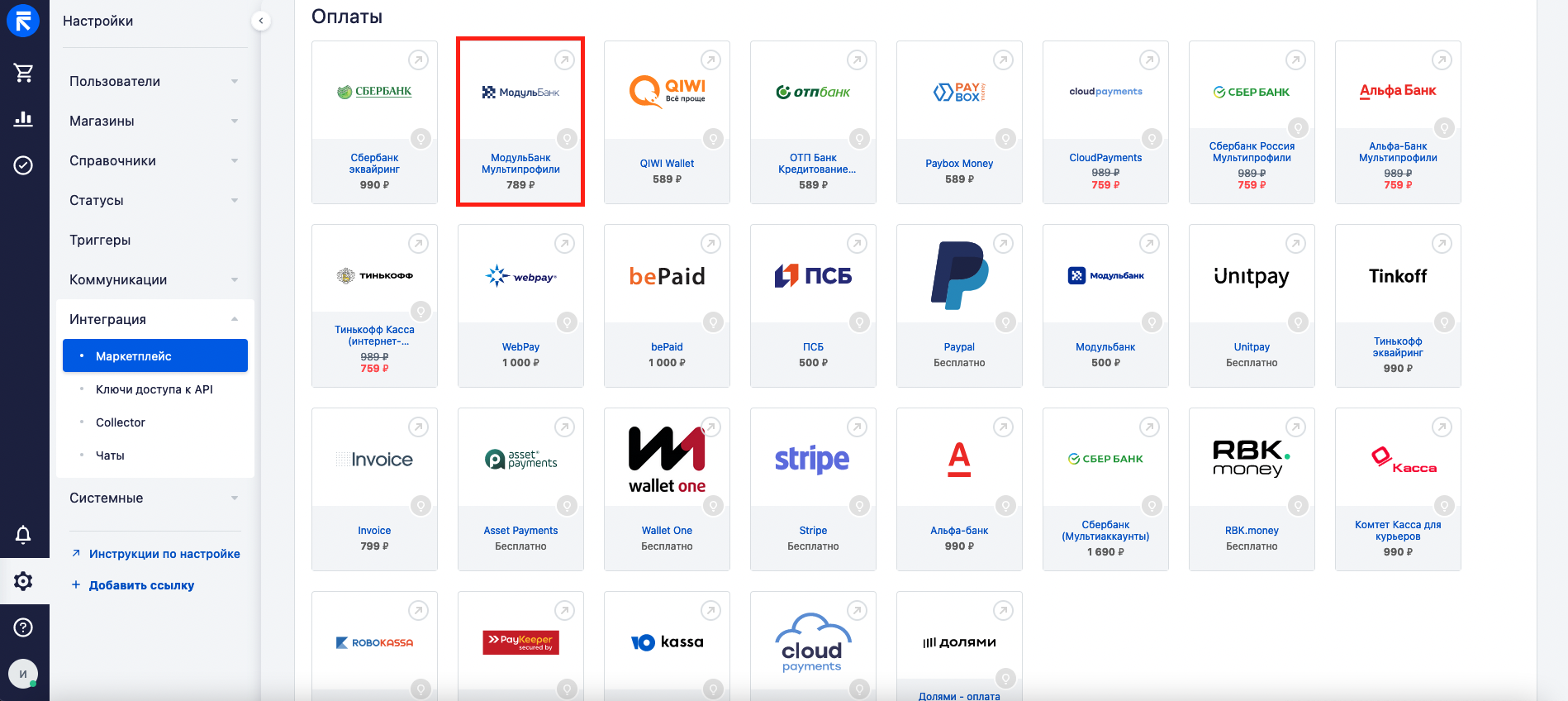Click lightbulb hint icon on ПСБ card
The width and height of the screenshot is (1568, 701).
click(859, 322)
